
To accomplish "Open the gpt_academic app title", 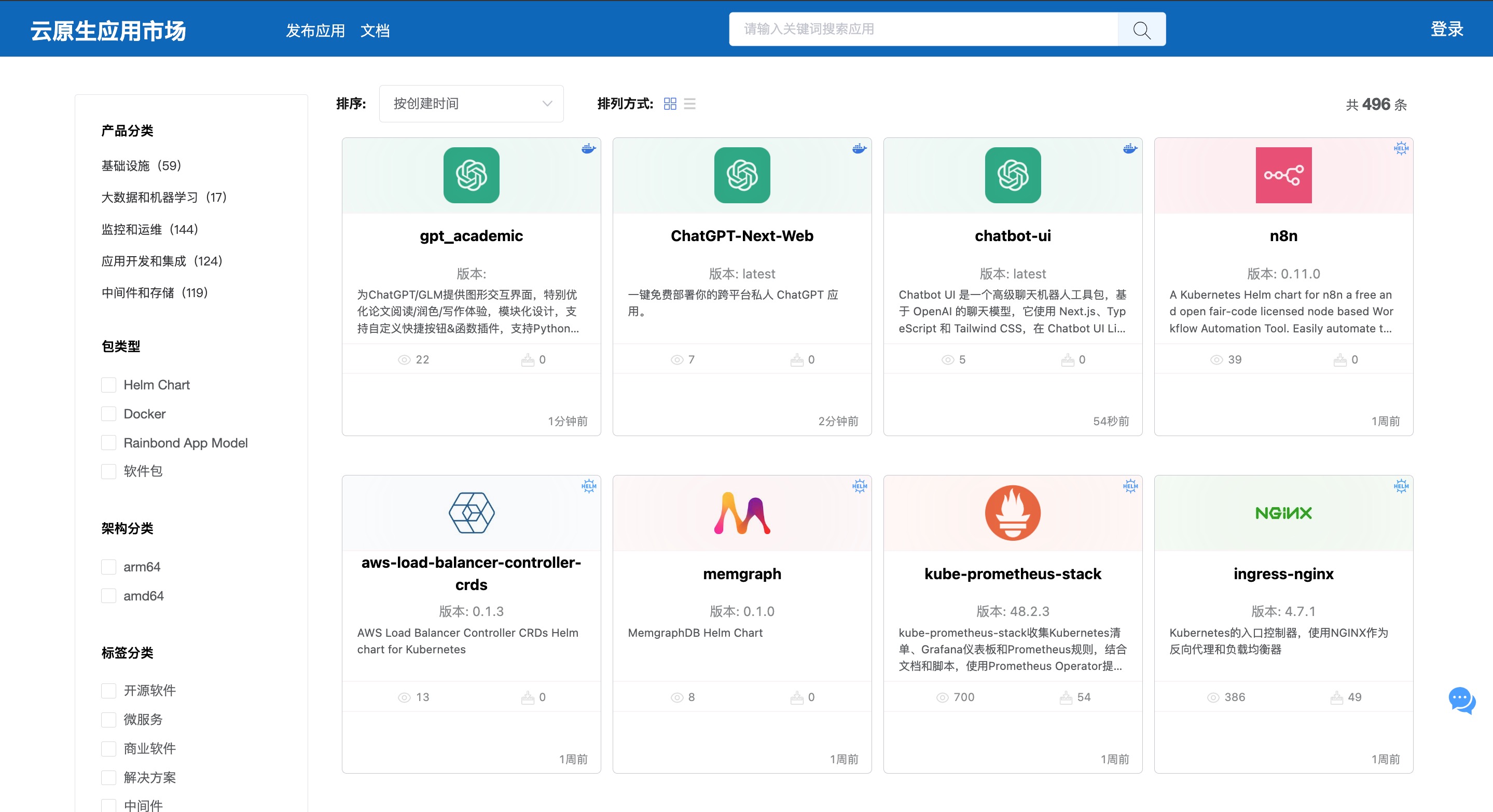I will coord(471,236).
